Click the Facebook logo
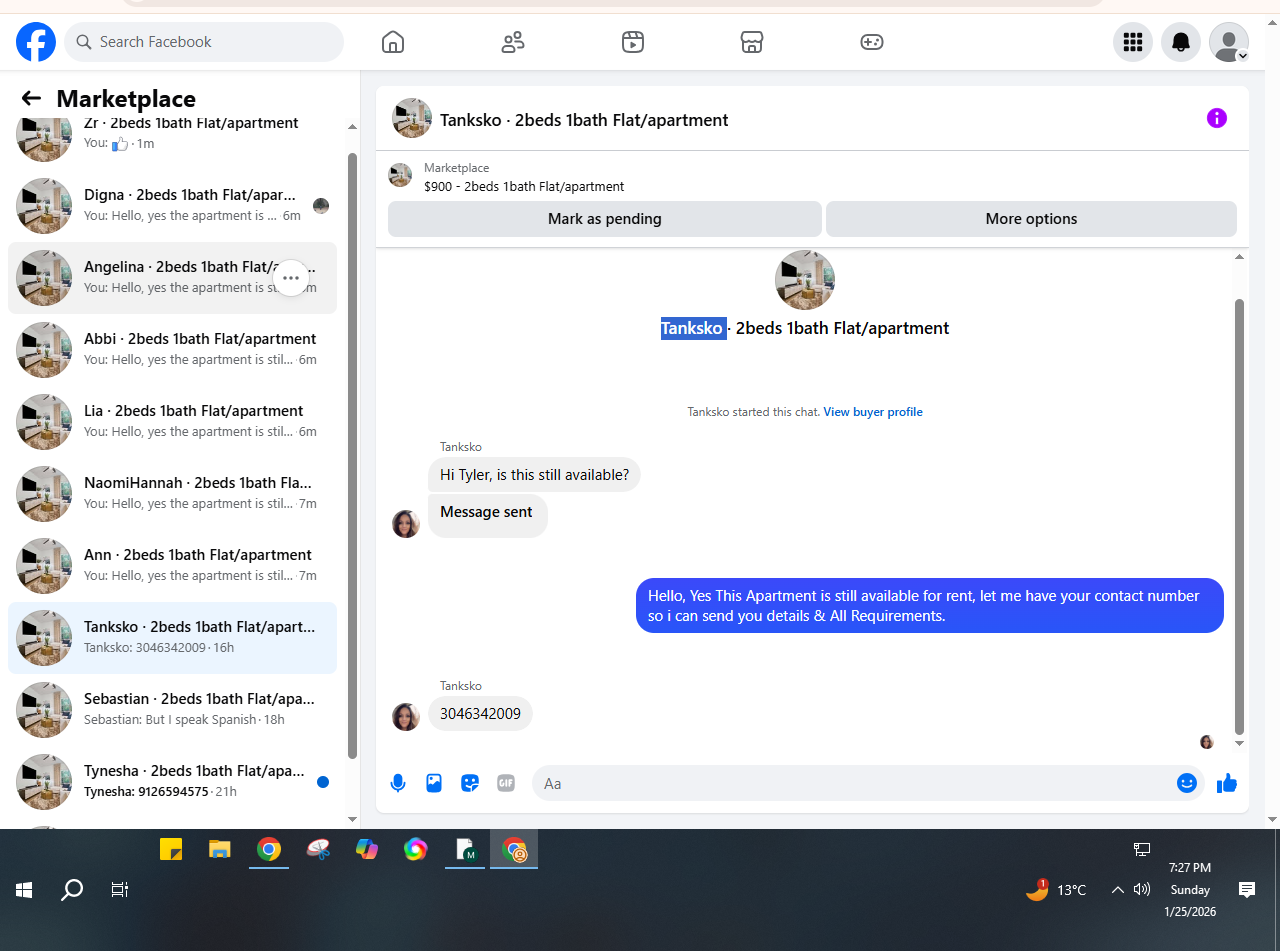This screenshot has height=951, width=1280. coord(36,42)
